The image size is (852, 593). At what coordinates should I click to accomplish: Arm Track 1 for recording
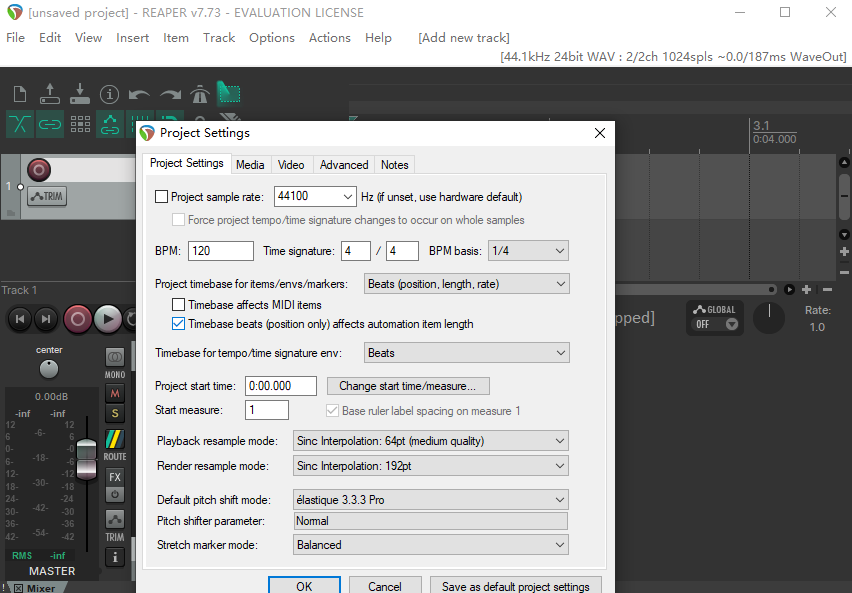click(x=39, y=170)
